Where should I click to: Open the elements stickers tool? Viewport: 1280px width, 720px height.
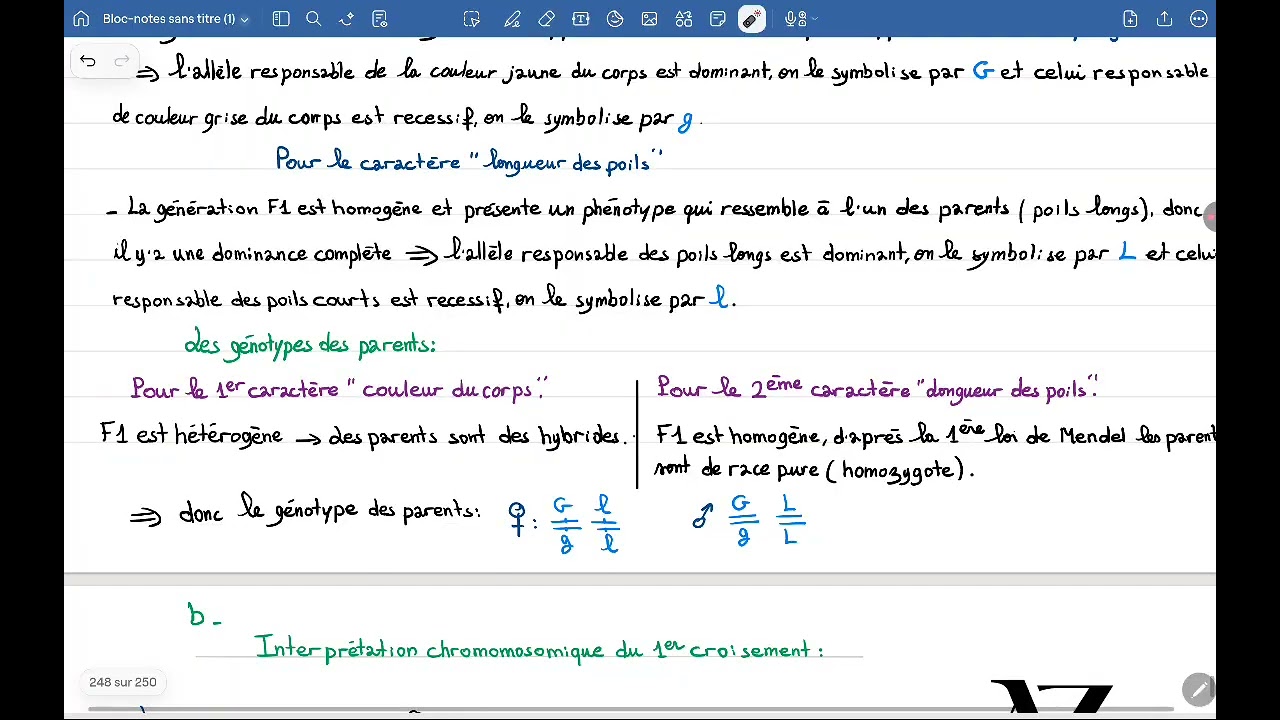683,19
